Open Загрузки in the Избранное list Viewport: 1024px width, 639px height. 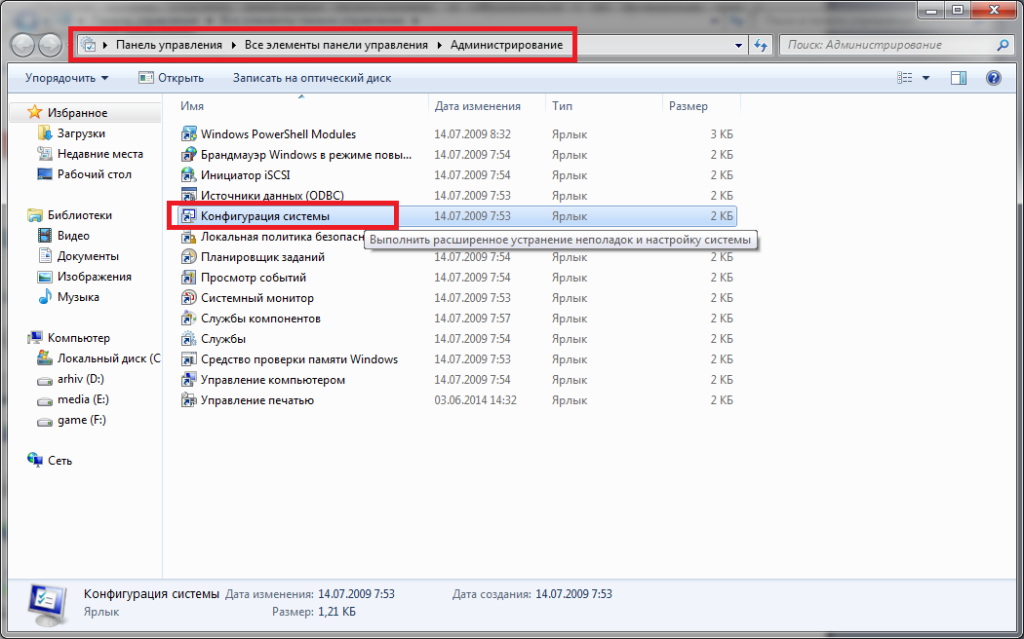80,133
